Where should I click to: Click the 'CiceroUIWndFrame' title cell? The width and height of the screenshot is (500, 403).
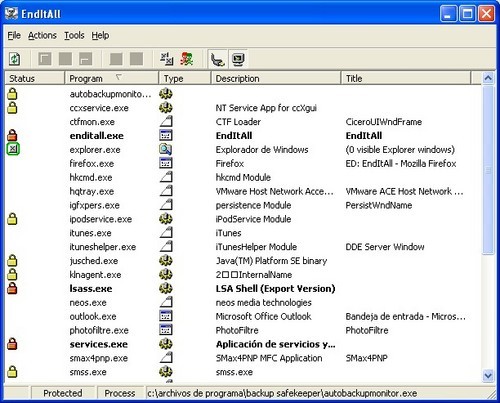384,122
